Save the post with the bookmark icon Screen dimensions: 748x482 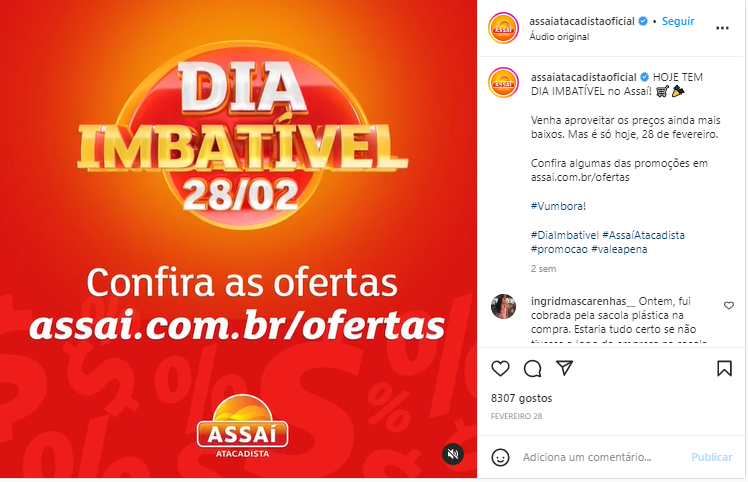pyautogui.click(x=724, y=368)
